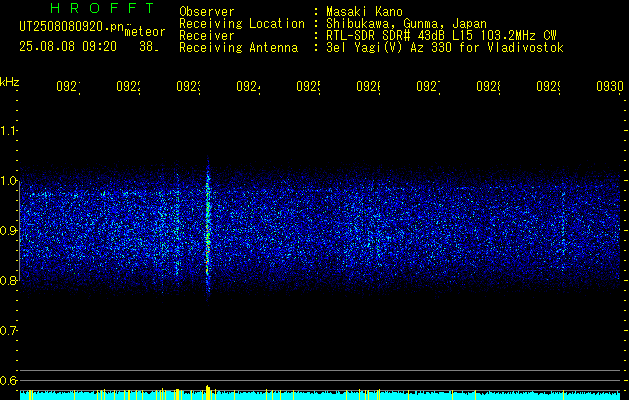Select the 3el Yagi(V) Az 330 antenna text
Image resolution: width=629 pixels, height=400 pixels.
click(445, 48)
